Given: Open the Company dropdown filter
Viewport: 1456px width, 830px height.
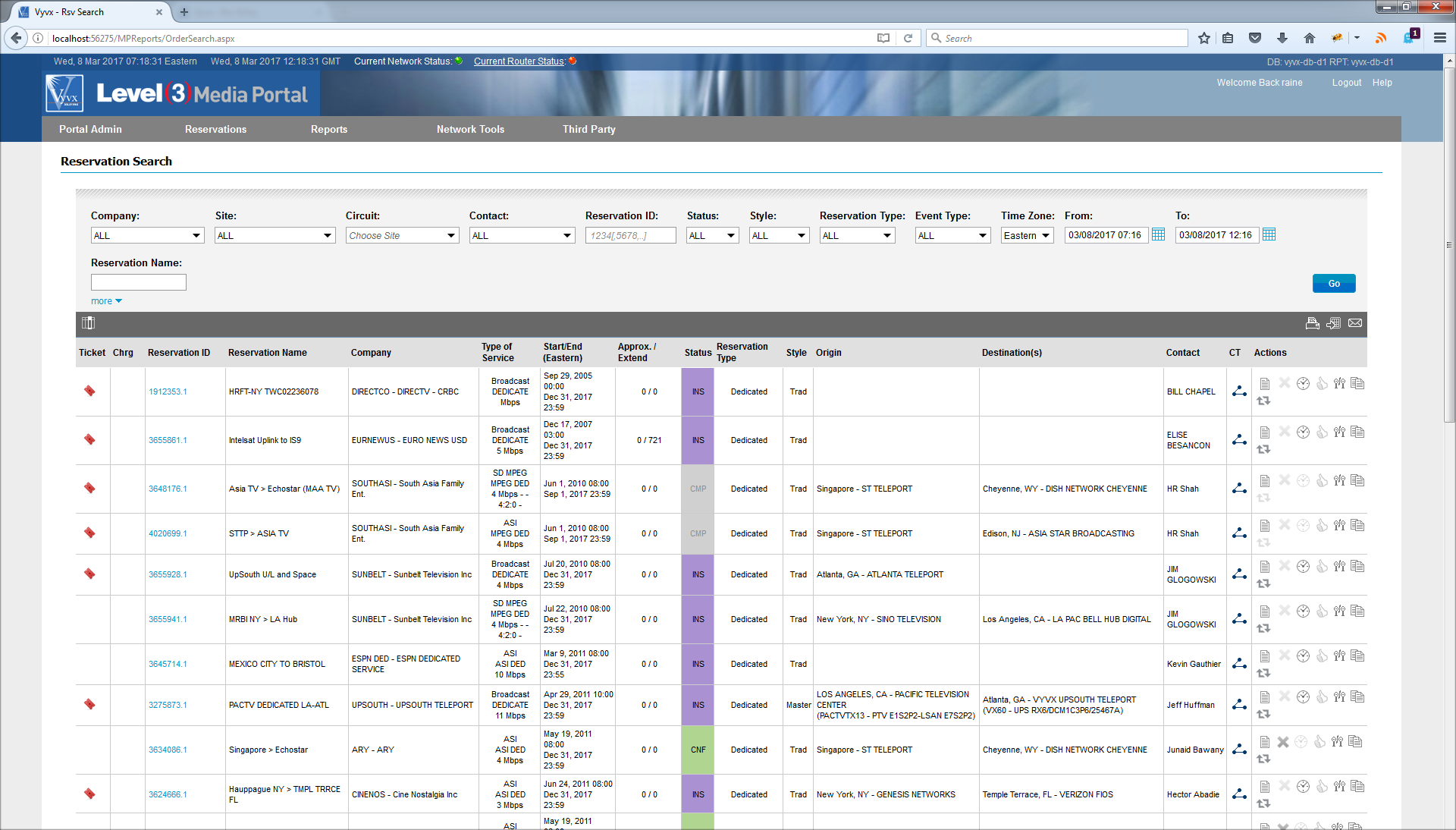Looking at the screenshot, I should click(147, 235).
